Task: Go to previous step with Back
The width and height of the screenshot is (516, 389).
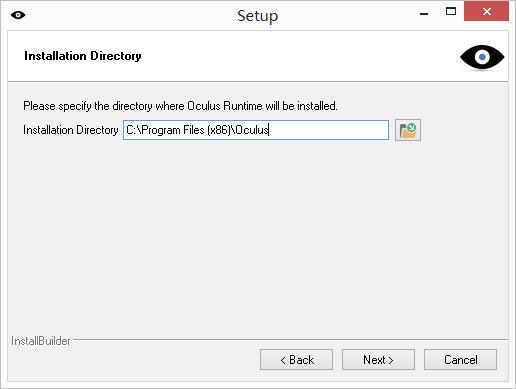Action: coord(296,360)
